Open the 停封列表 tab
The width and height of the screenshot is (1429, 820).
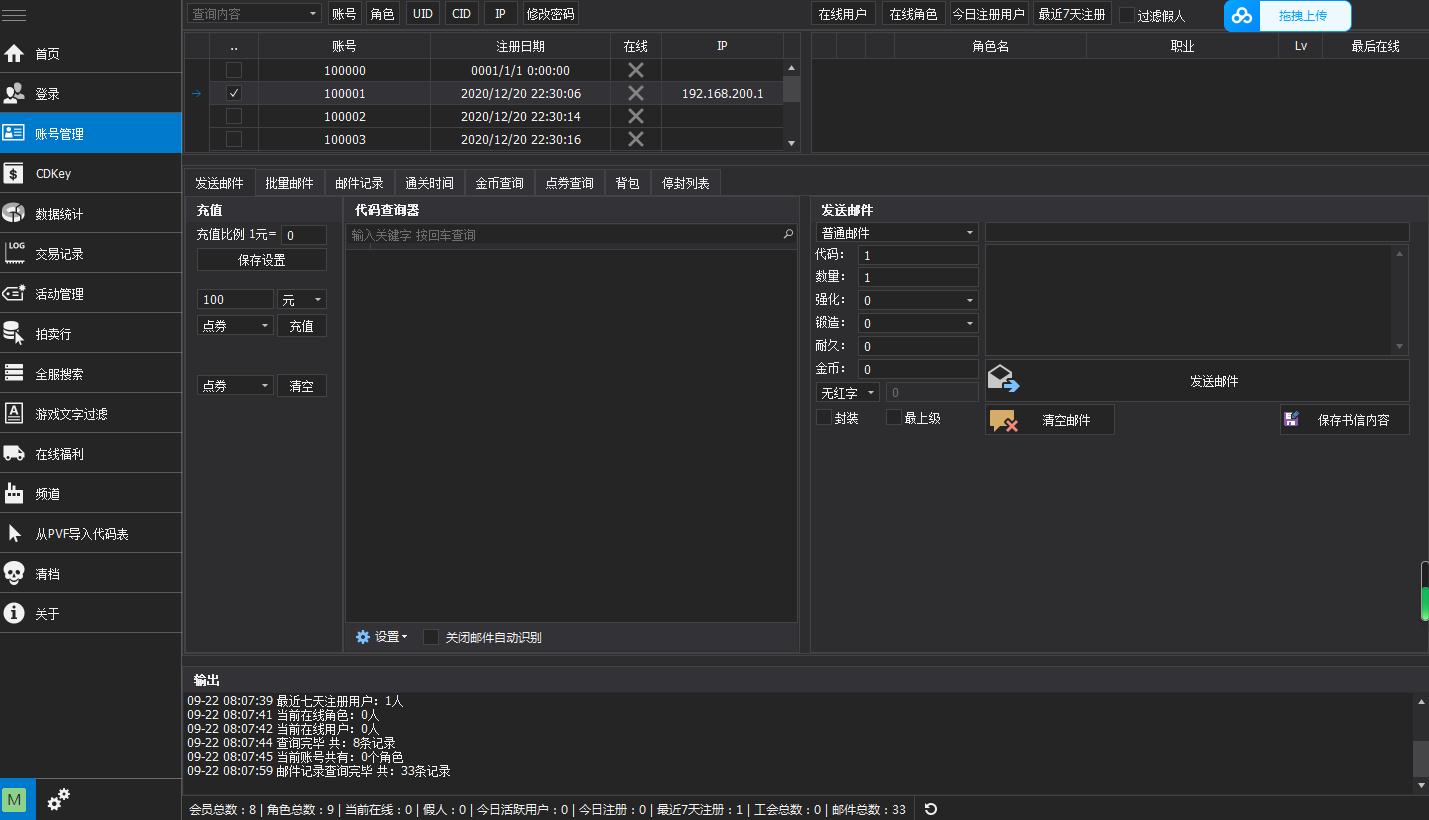tap(685, 183)
